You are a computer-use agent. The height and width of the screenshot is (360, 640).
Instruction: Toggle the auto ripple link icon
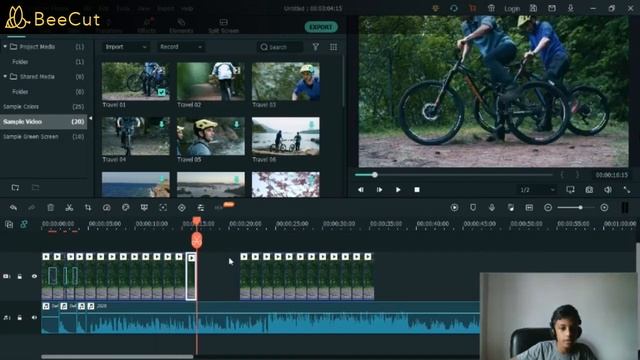tap(24, 224)
